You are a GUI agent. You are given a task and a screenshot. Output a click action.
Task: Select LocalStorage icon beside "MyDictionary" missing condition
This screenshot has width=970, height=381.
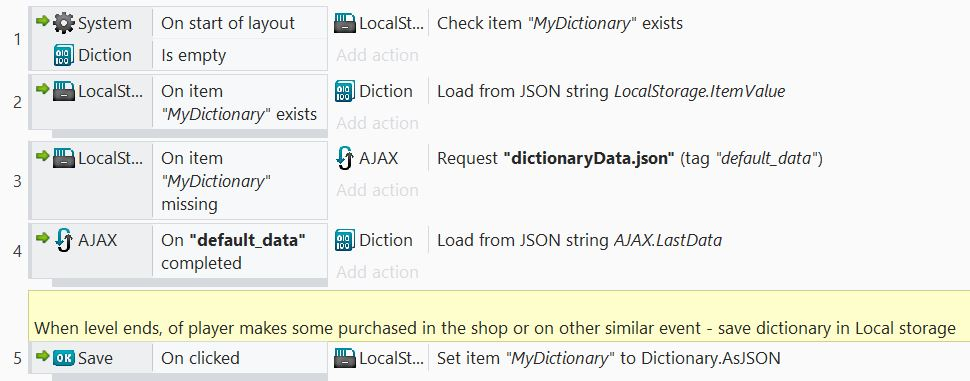click(x=64, y=158)
